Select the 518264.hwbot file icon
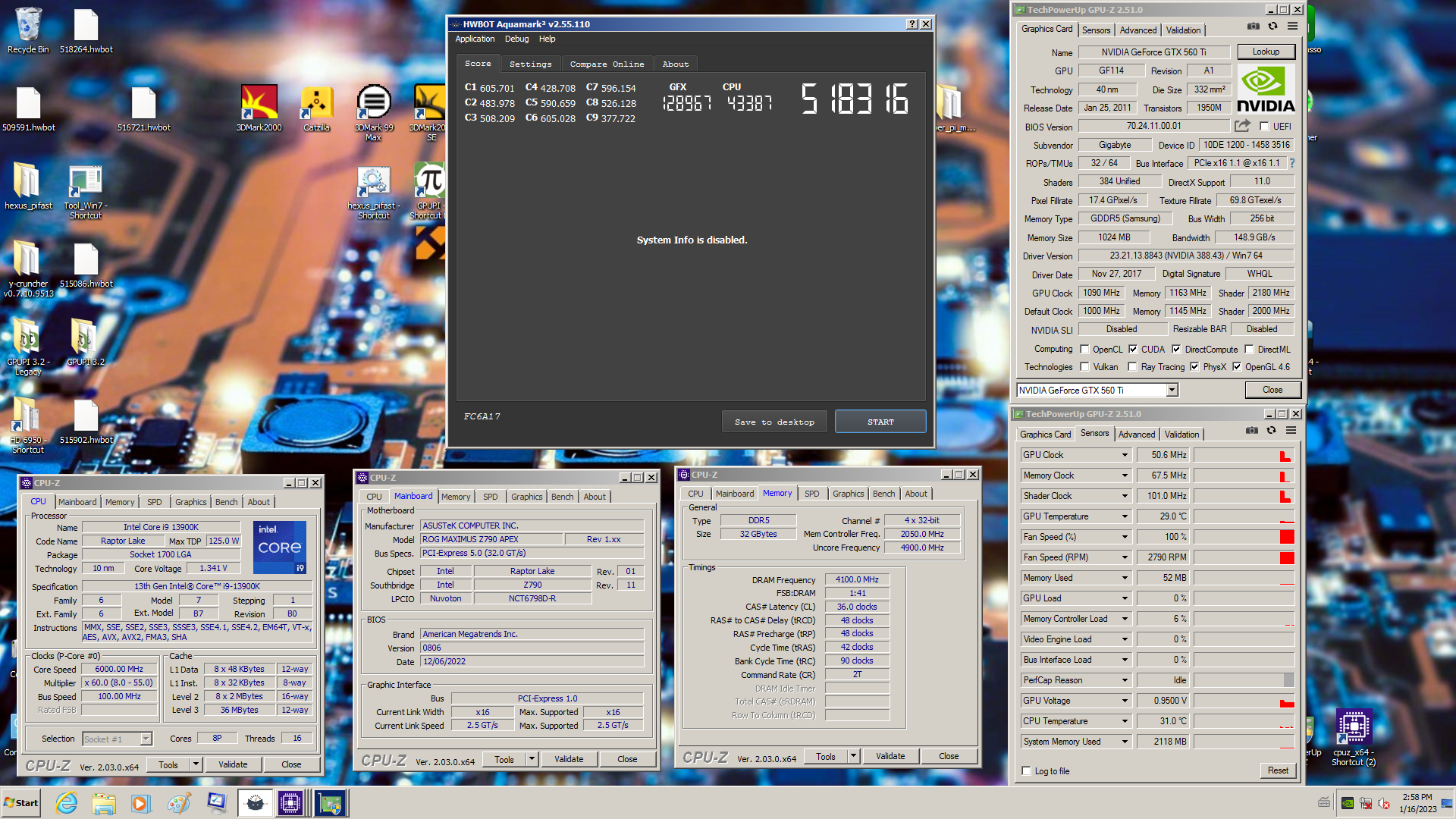1456x819 pixels. point(86,31)
